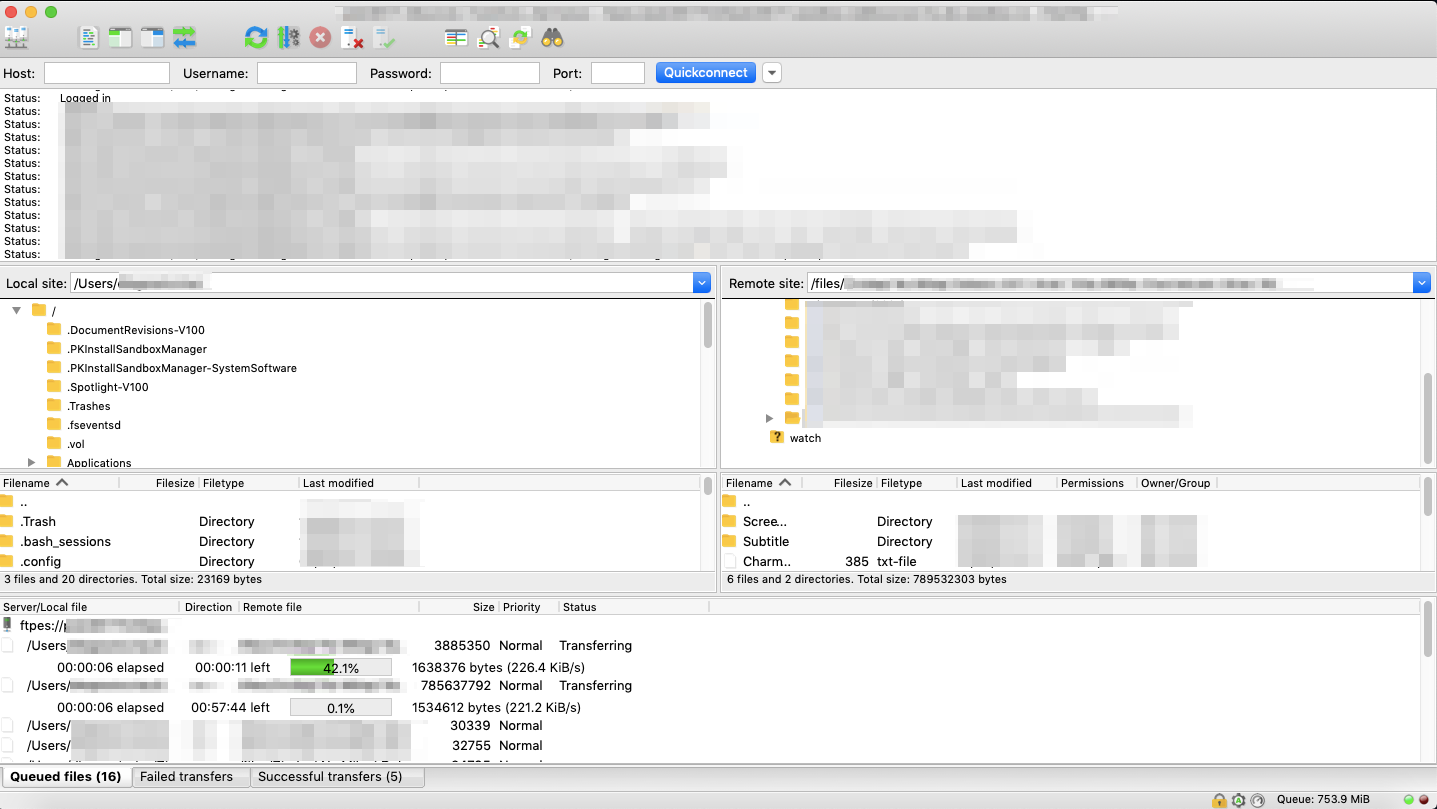Screen dimensions: 1437x809
Task: Toggle the transfer queue display
Action: 184,38
